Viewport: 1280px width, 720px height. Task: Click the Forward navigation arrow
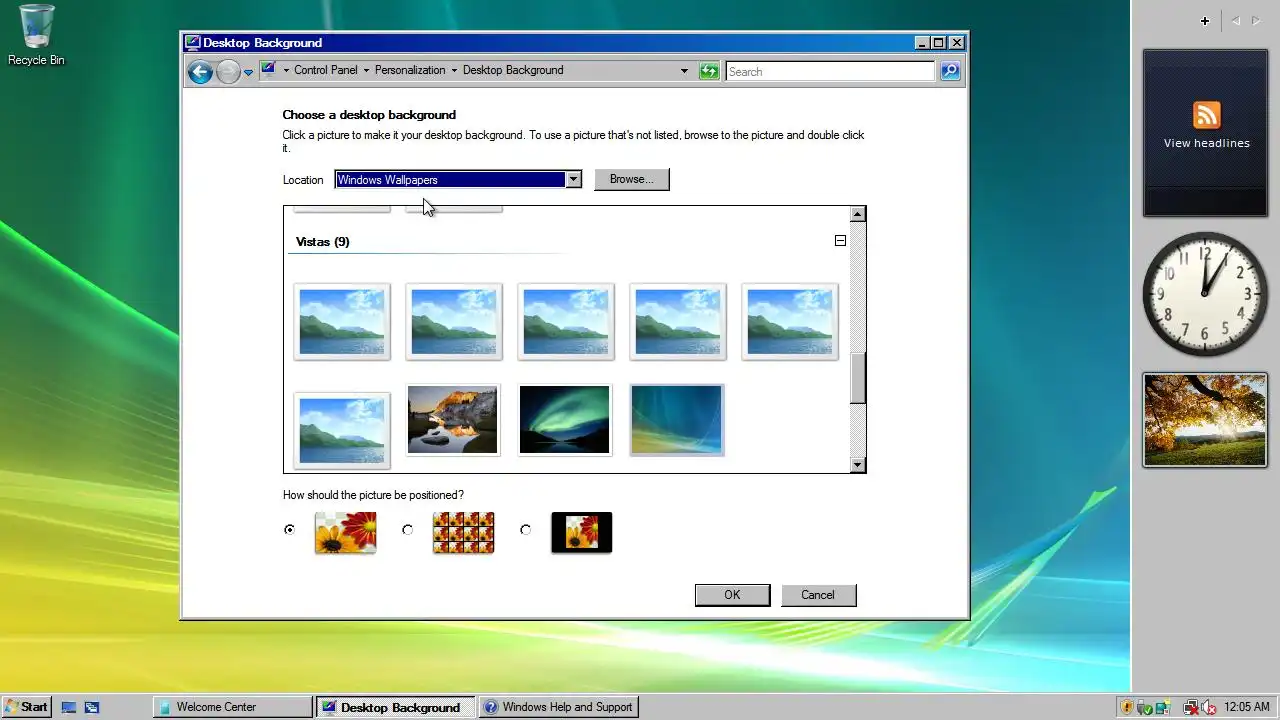click(x=228, y=71)
